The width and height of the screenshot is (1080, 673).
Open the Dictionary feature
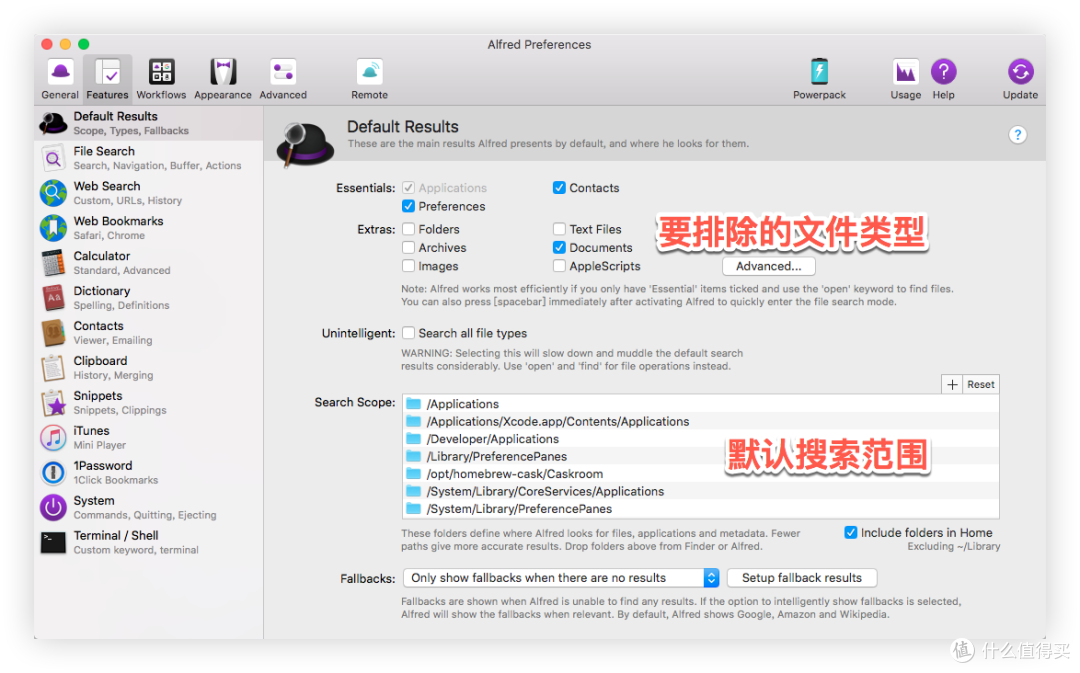click(x=149, y=298)
